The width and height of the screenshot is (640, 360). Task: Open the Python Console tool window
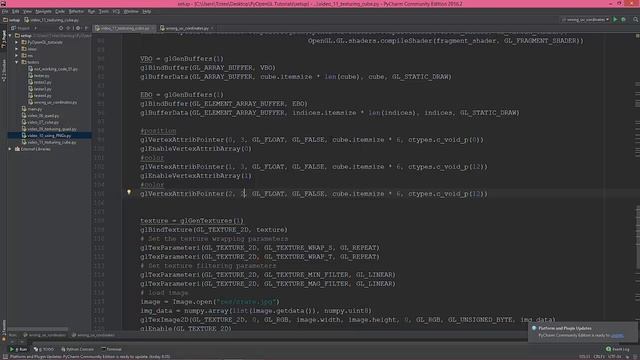[77, 349]
